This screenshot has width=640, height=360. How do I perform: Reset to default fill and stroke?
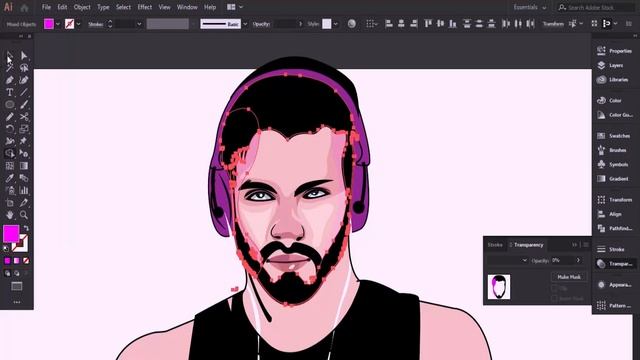6,248
